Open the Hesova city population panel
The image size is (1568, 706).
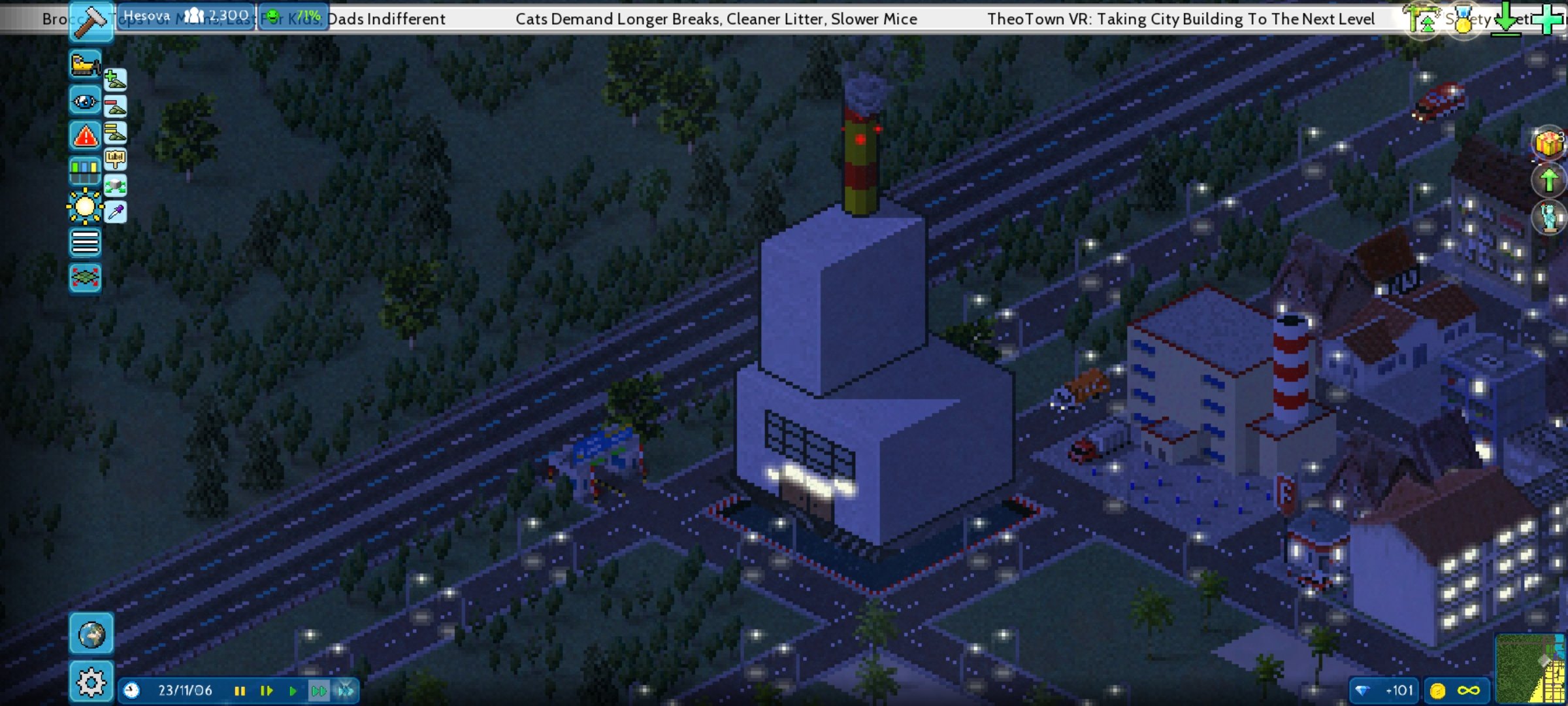[x=186, y=16]
